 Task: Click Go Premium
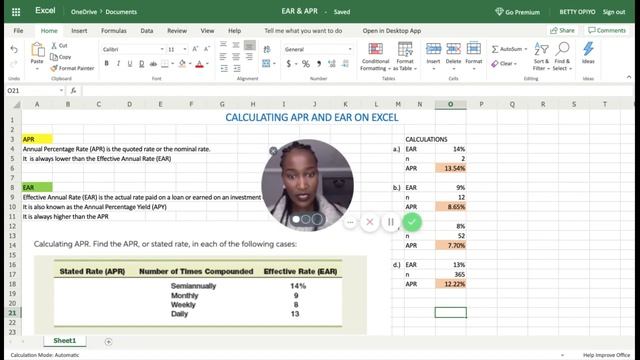pos(518,12)
